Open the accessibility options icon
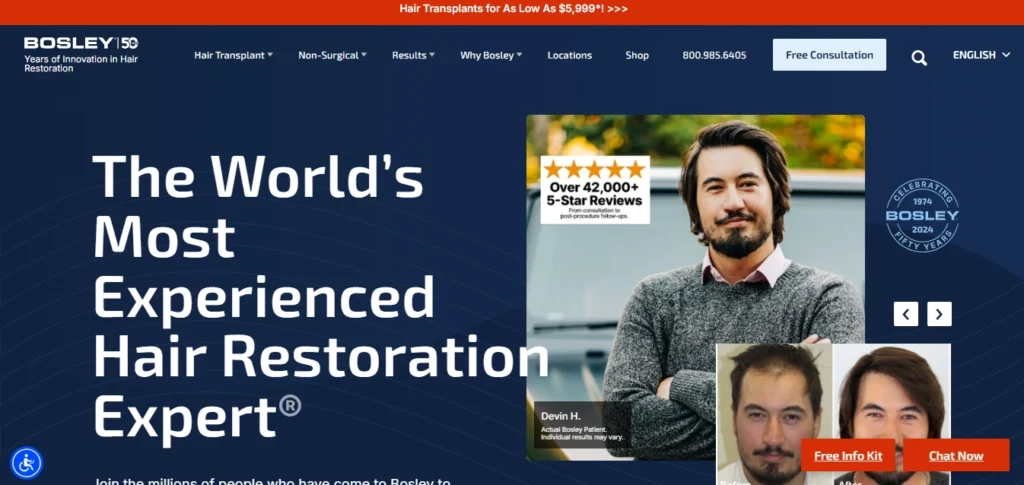 pyautogui.click(x=26, y=462)
